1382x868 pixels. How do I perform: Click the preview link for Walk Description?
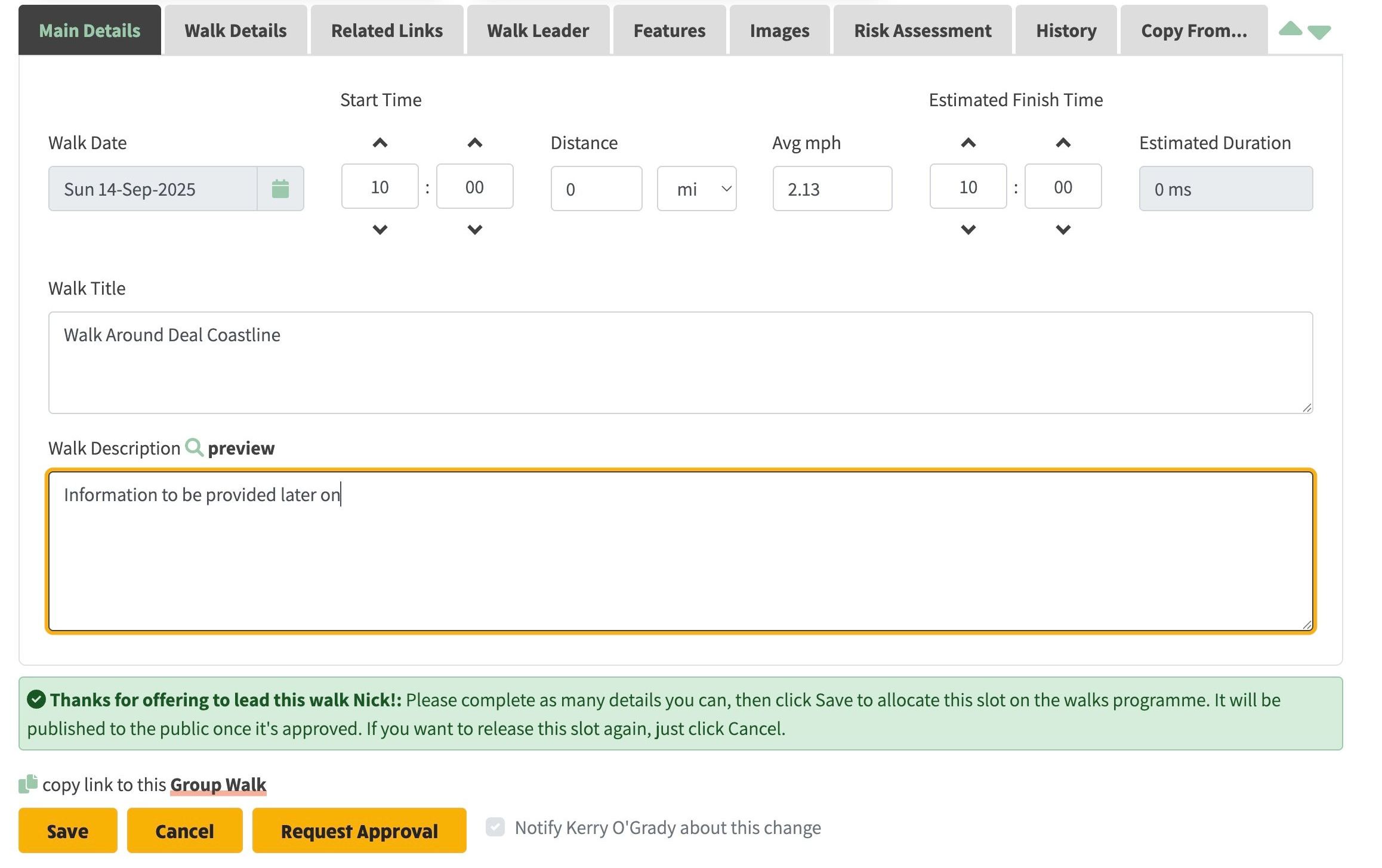(x=241, y=448)
